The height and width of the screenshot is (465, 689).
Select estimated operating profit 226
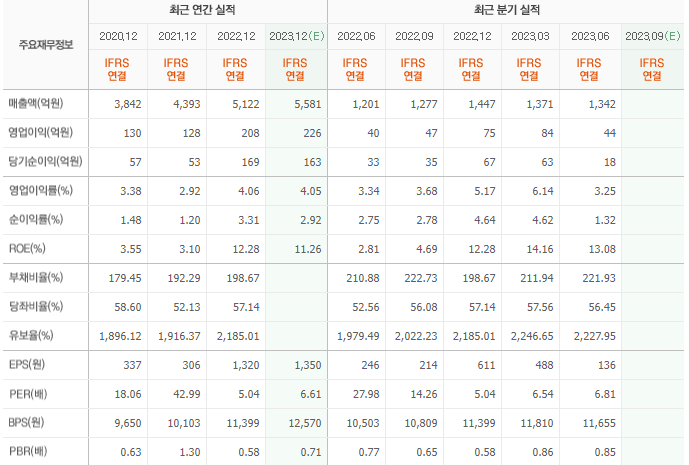click(312, 133)
